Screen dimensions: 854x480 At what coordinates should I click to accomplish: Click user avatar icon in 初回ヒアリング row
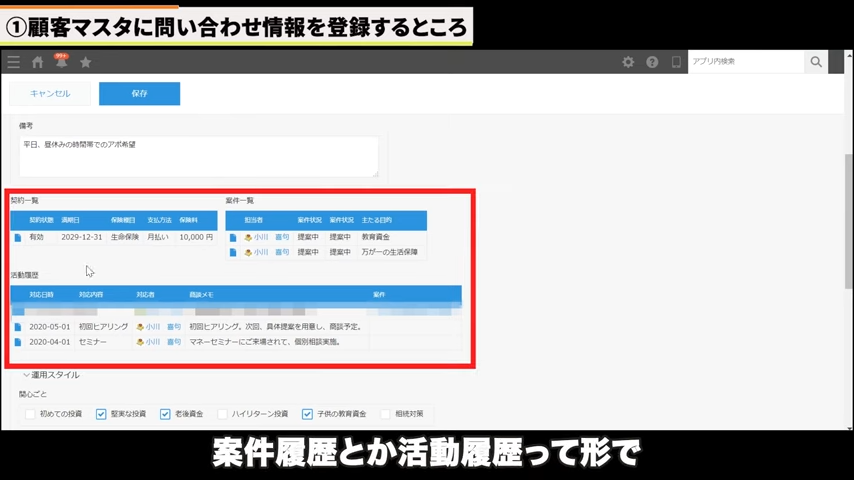pyautogui.click(x=140, y=327)
